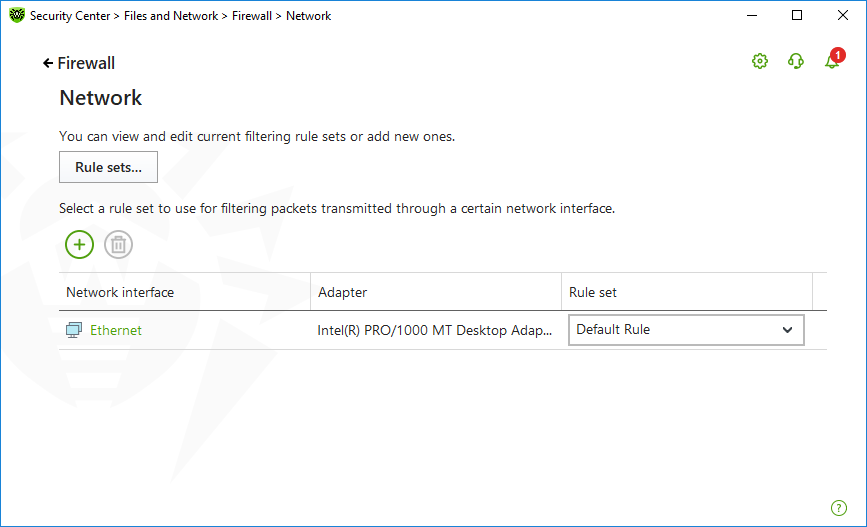Open the Rule sets dialog
The width and height of the screenshot is (867, 527).
[x=108, y=167]
